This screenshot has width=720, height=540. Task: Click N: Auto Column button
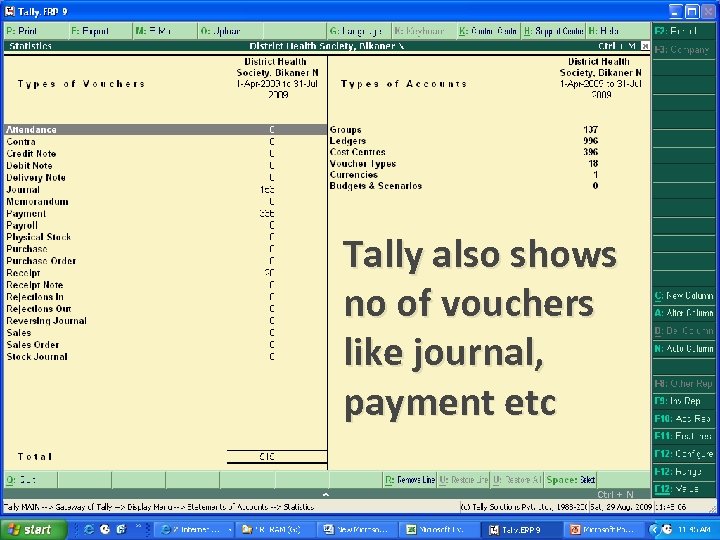tap(684, 349)
